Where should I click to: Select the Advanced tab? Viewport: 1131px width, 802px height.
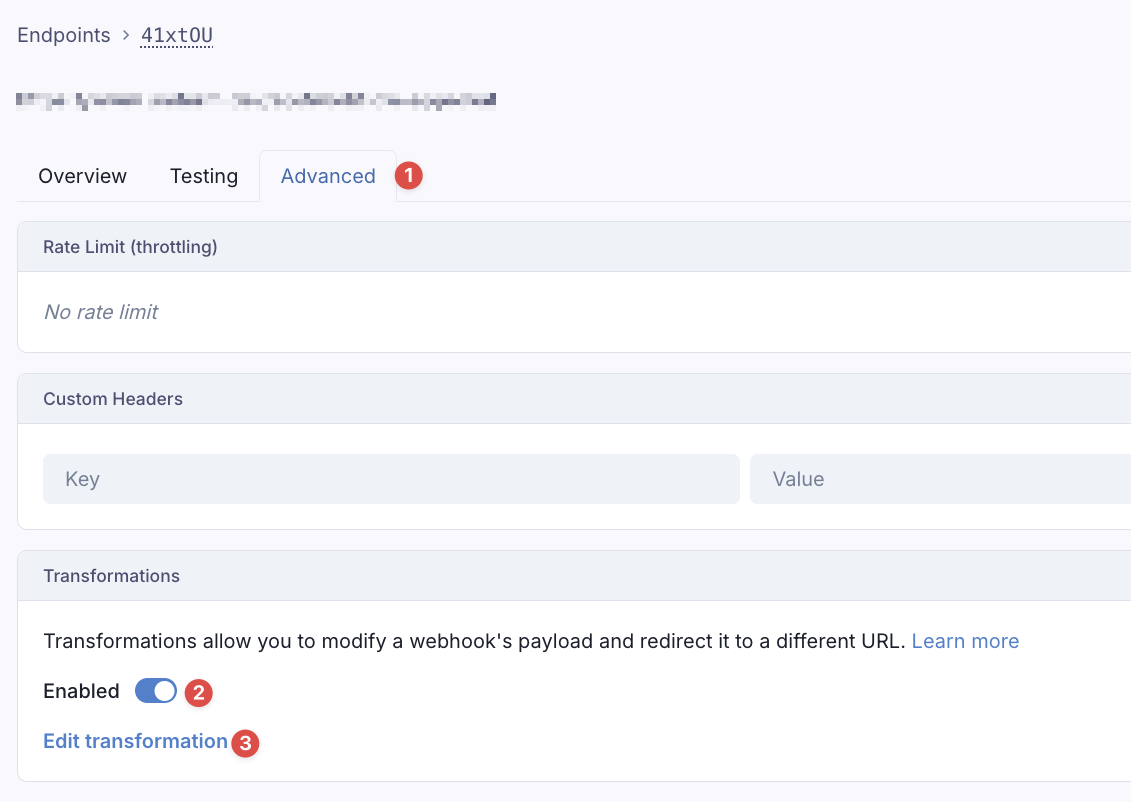click(328, 176)
